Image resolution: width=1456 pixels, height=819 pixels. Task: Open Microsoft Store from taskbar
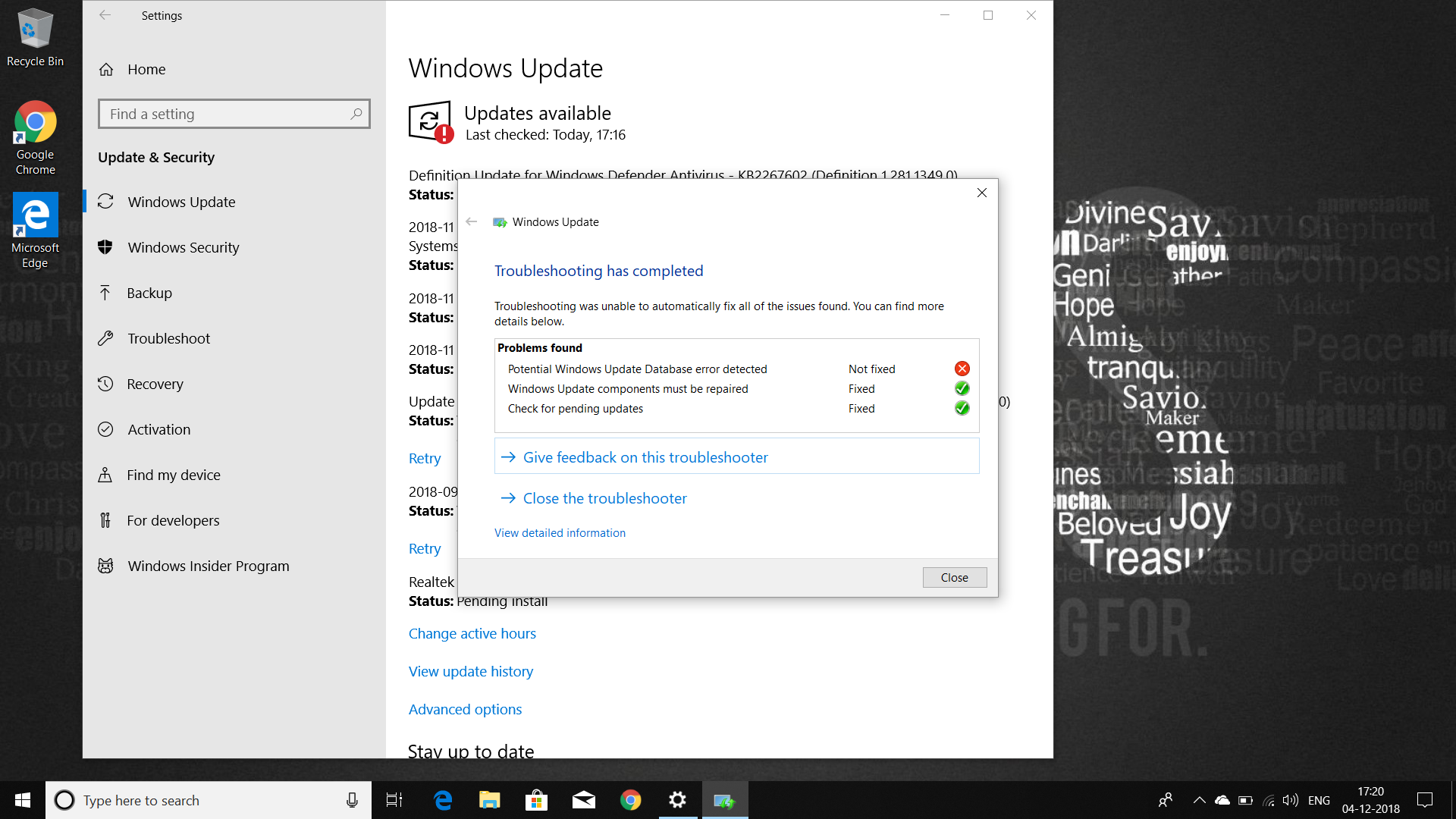tap(537, 800)
